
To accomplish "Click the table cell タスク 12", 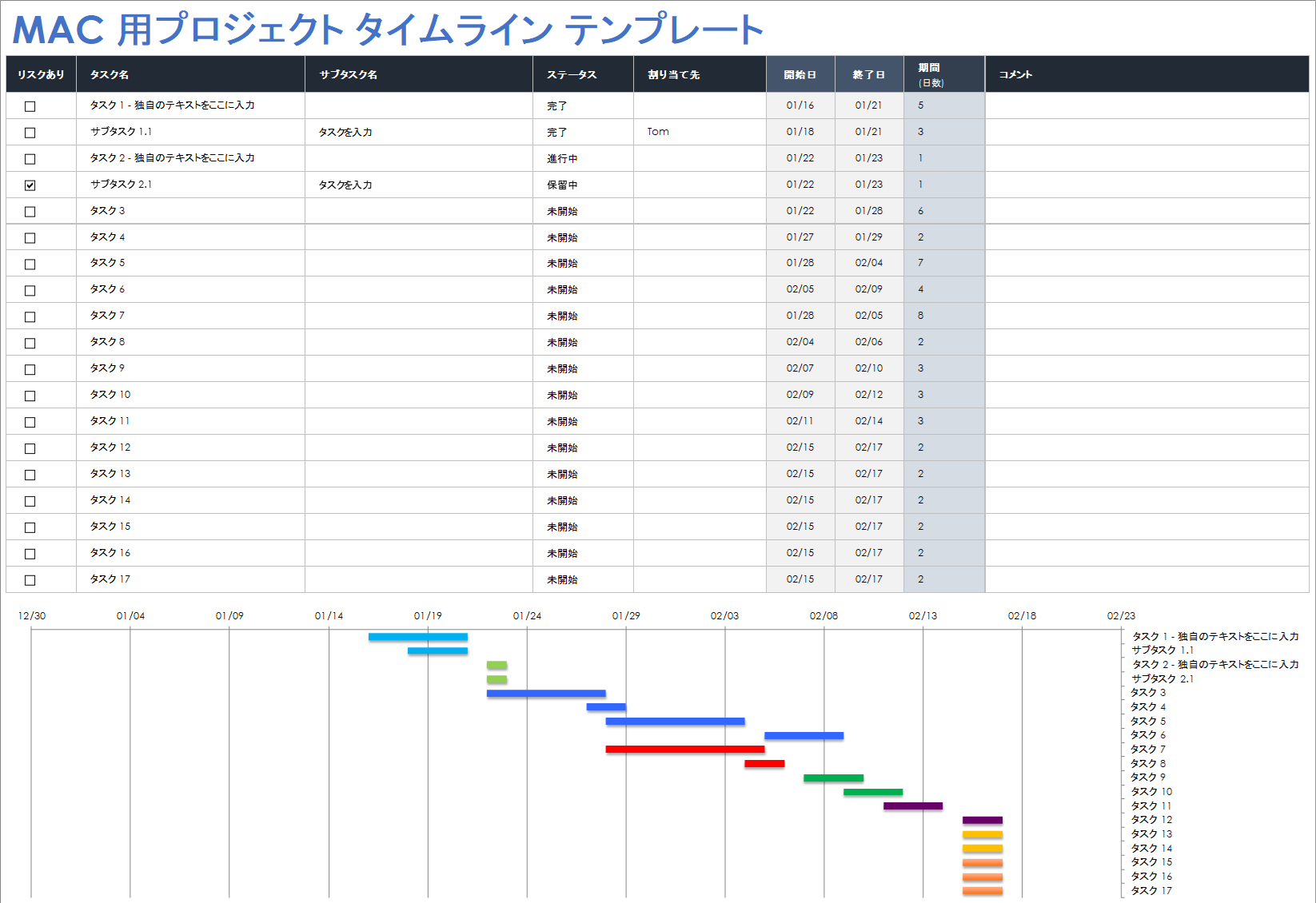I will point(190,448).
